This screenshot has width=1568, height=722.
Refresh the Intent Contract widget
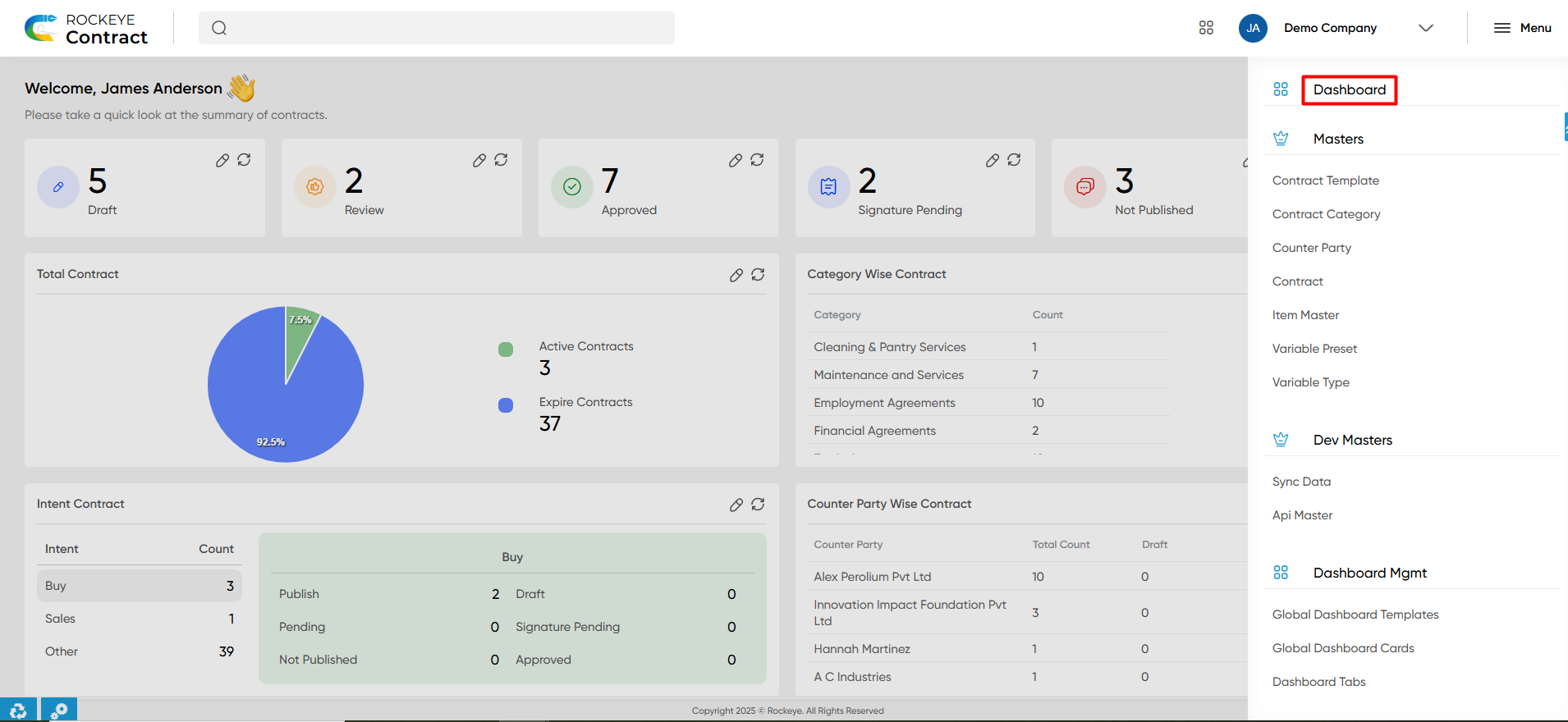[758, 505]
